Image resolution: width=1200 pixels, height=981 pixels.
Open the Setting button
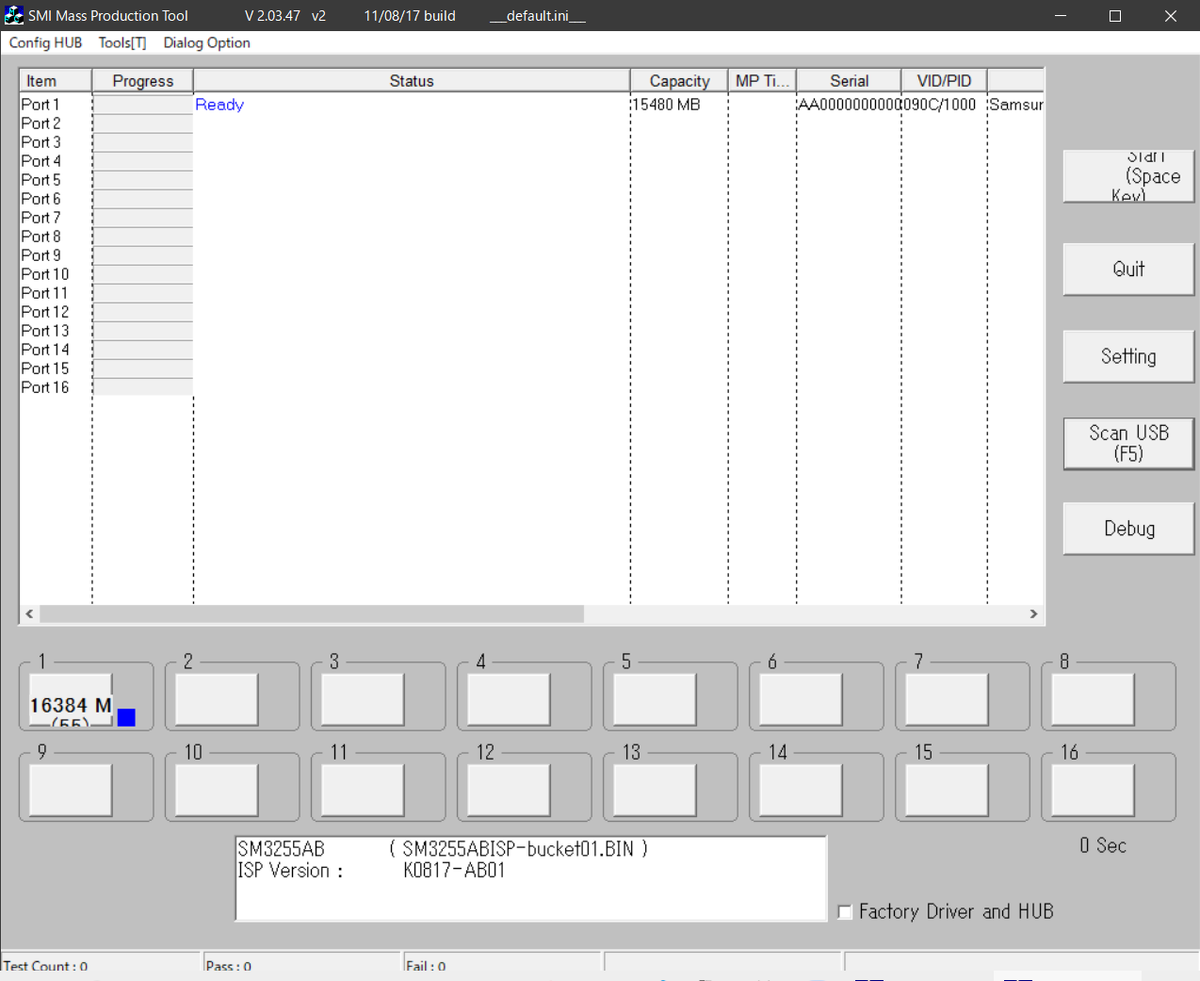[x=1128, y=356]
